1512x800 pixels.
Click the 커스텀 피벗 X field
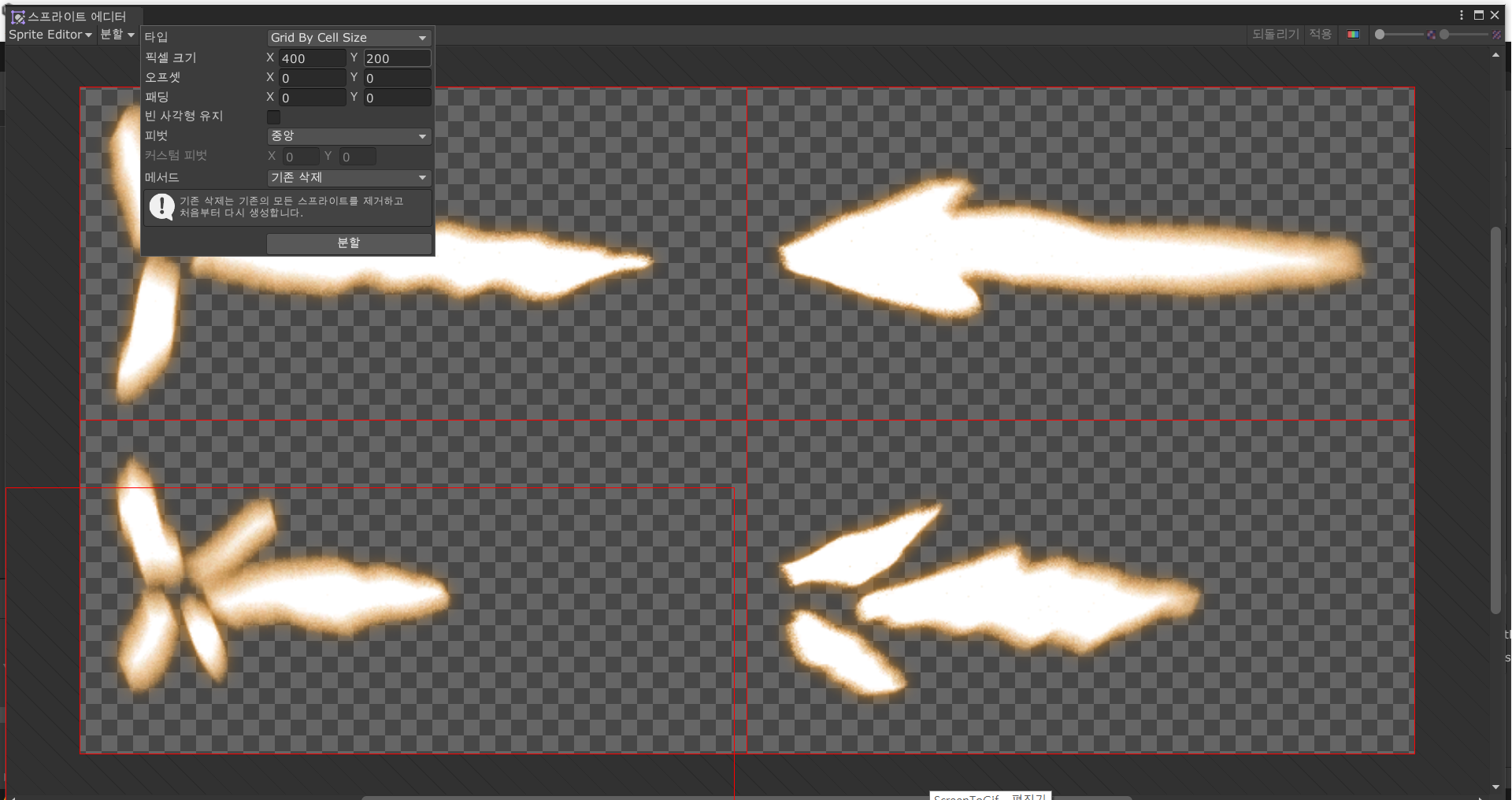click(301, 157)
